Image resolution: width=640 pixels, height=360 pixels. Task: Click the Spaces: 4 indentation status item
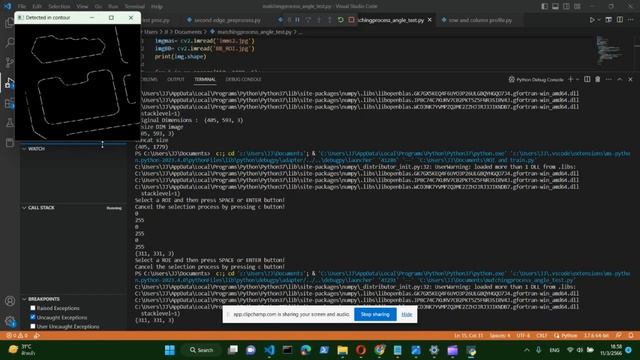point(500,336)
